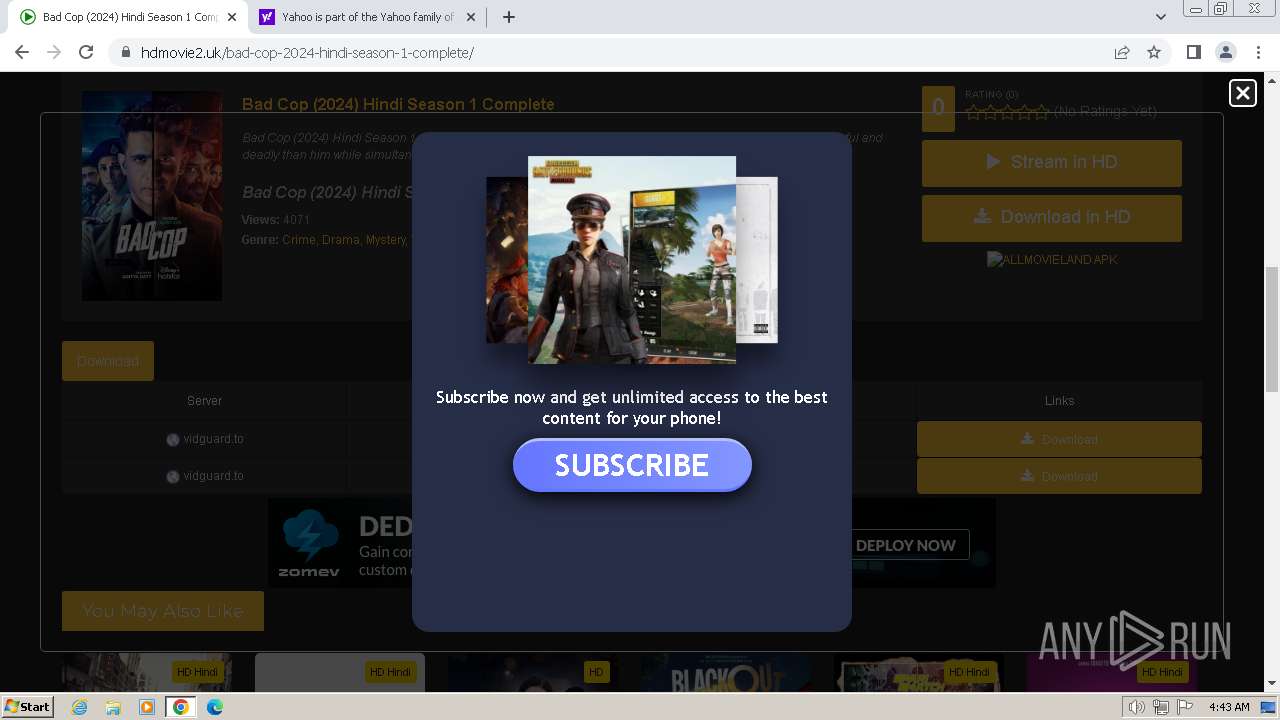Open network icon in system tray
Viewport: 1280px width, 720px height.
tap(1161, 707)
